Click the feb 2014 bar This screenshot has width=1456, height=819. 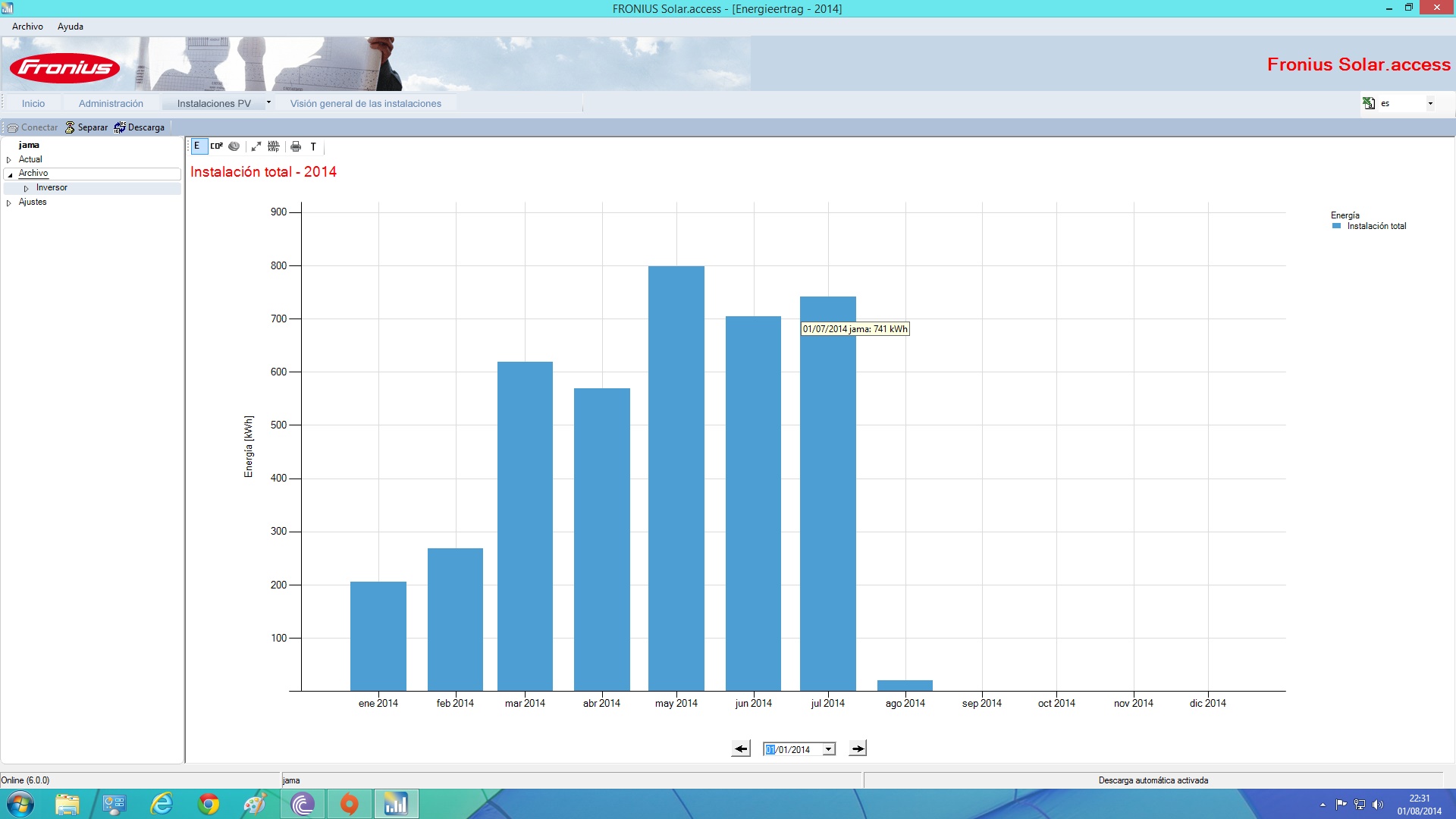coord(455,620)
